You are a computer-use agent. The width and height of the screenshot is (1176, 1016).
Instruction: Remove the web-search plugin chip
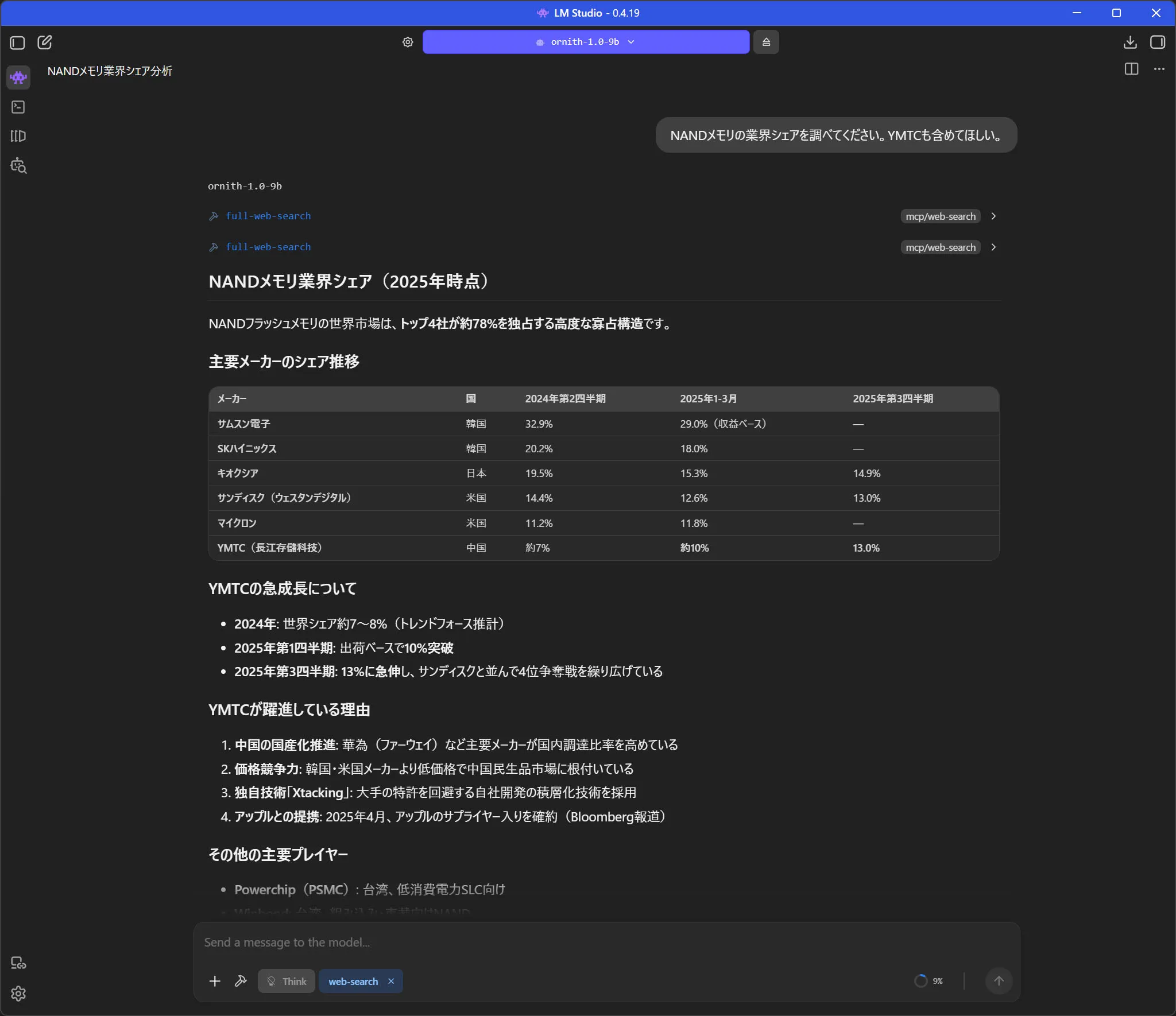coord(391,981)
